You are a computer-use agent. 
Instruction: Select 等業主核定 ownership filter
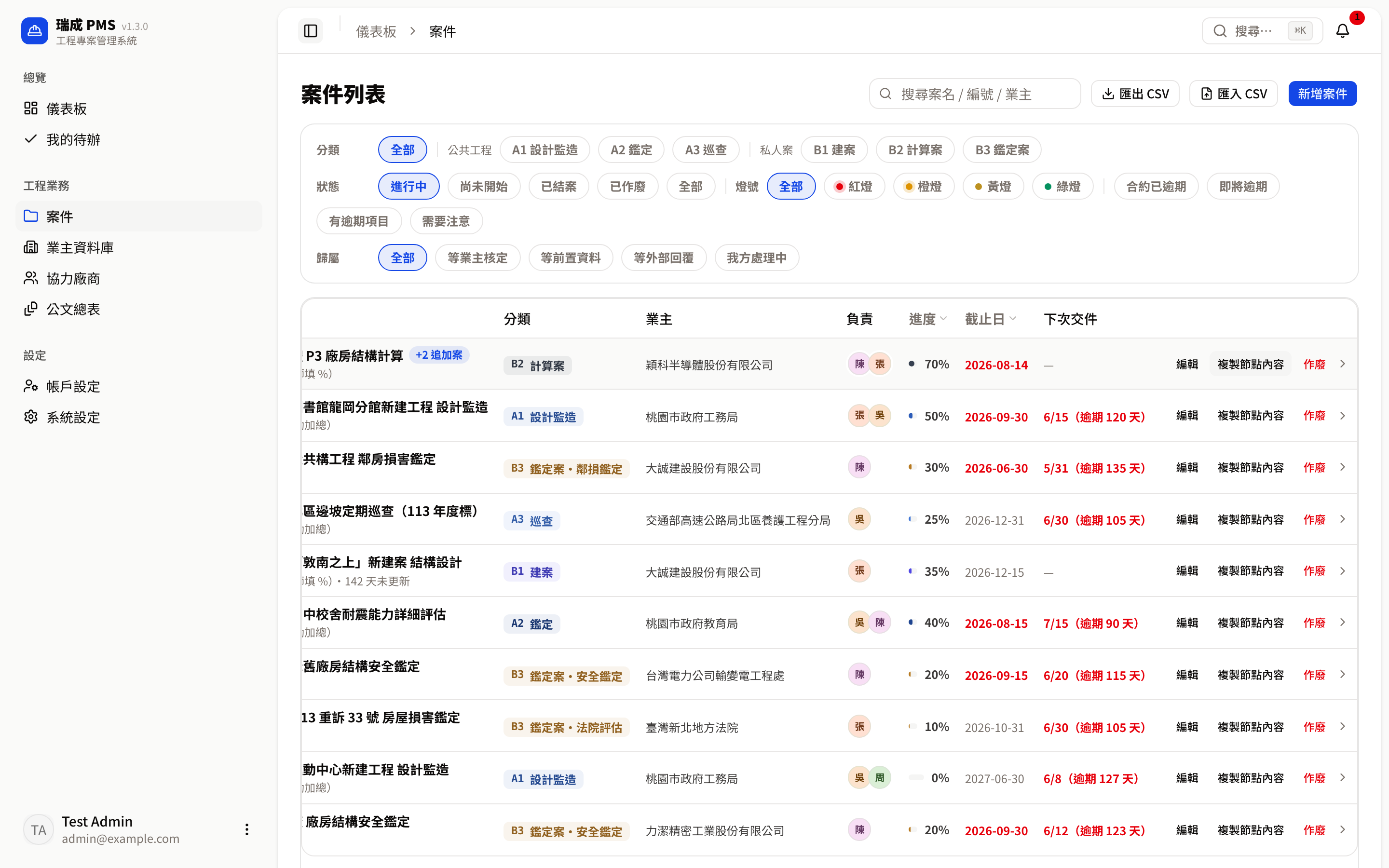click(x=477, y=258)
